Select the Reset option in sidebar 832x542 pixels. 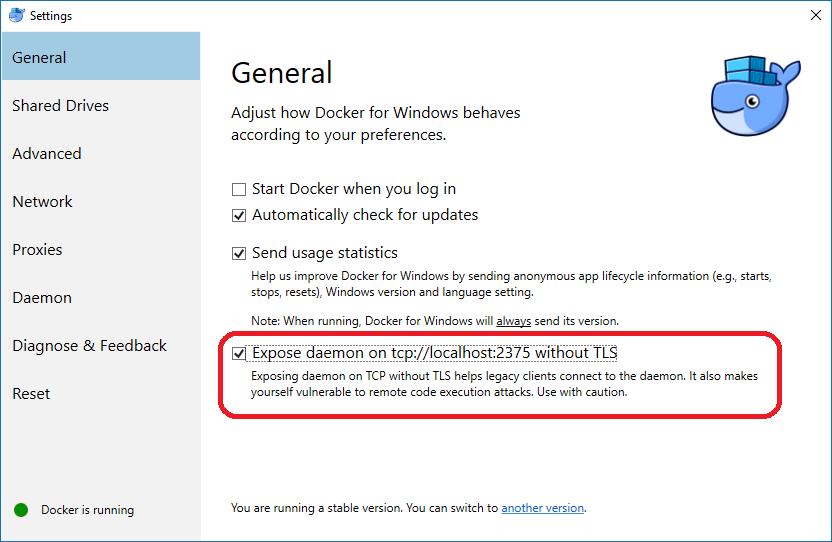click(x=31, y=394)
